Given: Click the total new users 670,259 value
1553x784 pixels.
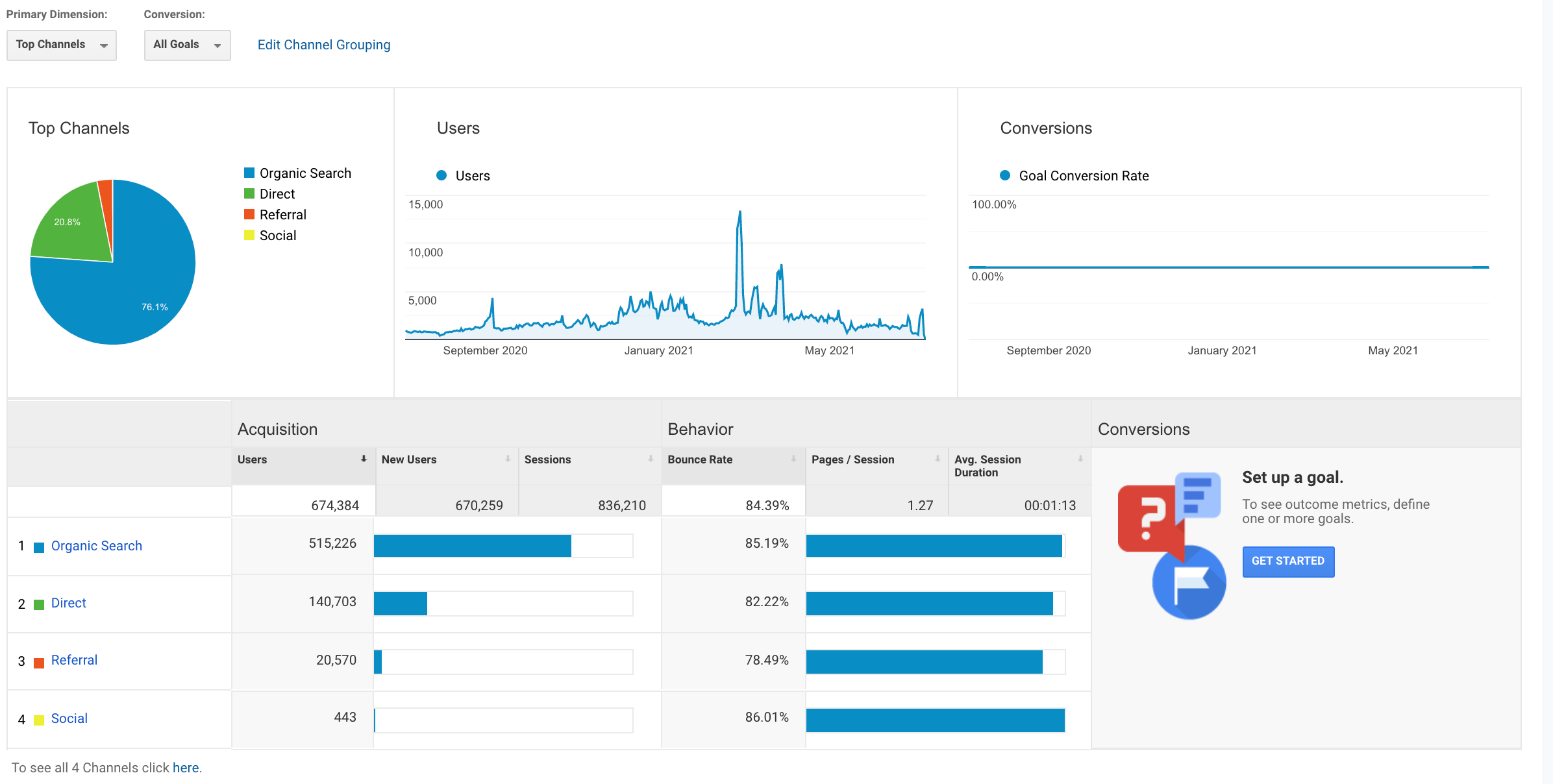Looking at the screenshot, I should [x=479, y=506].
